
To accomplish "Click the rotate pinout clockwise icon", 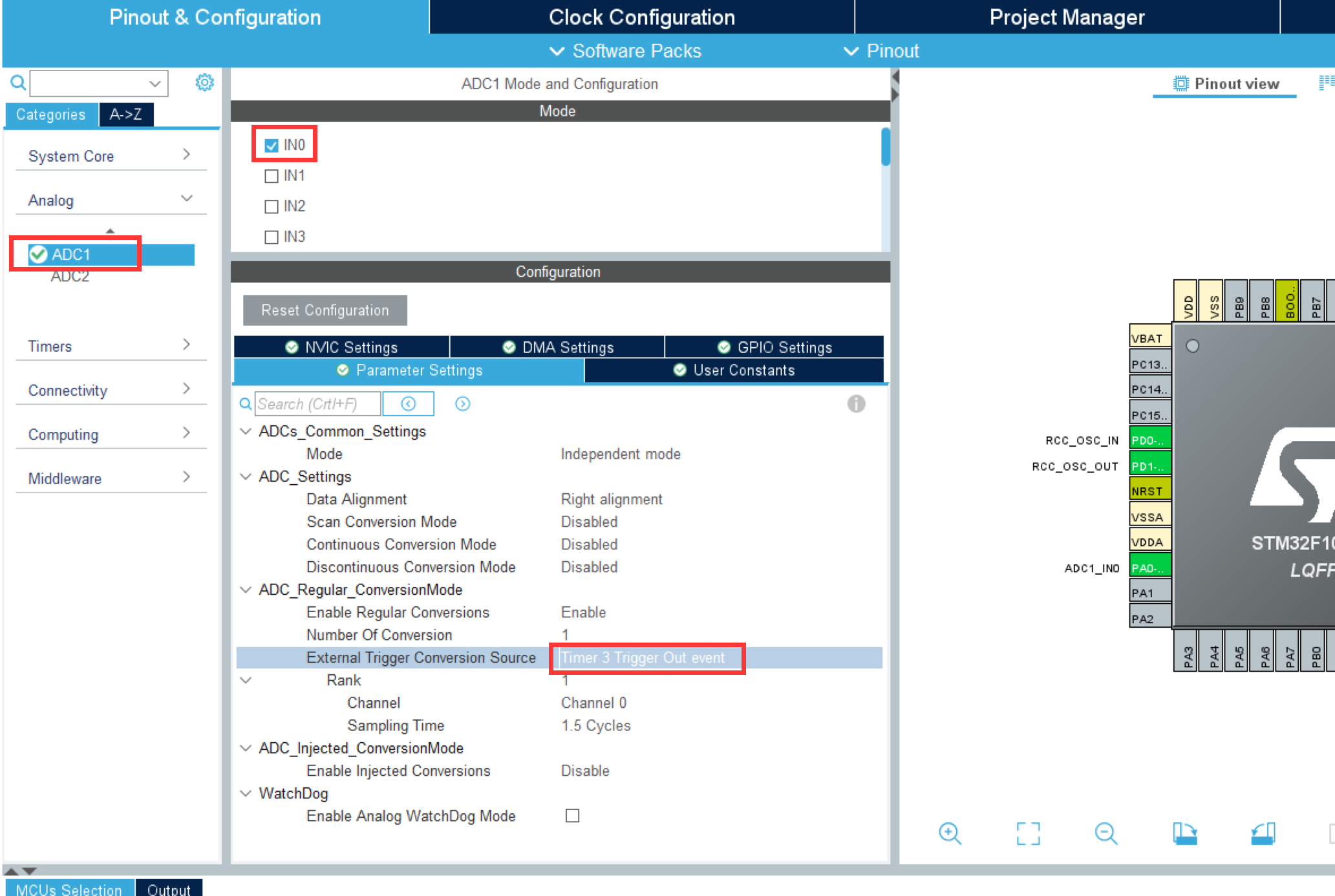I will 1184,833.
